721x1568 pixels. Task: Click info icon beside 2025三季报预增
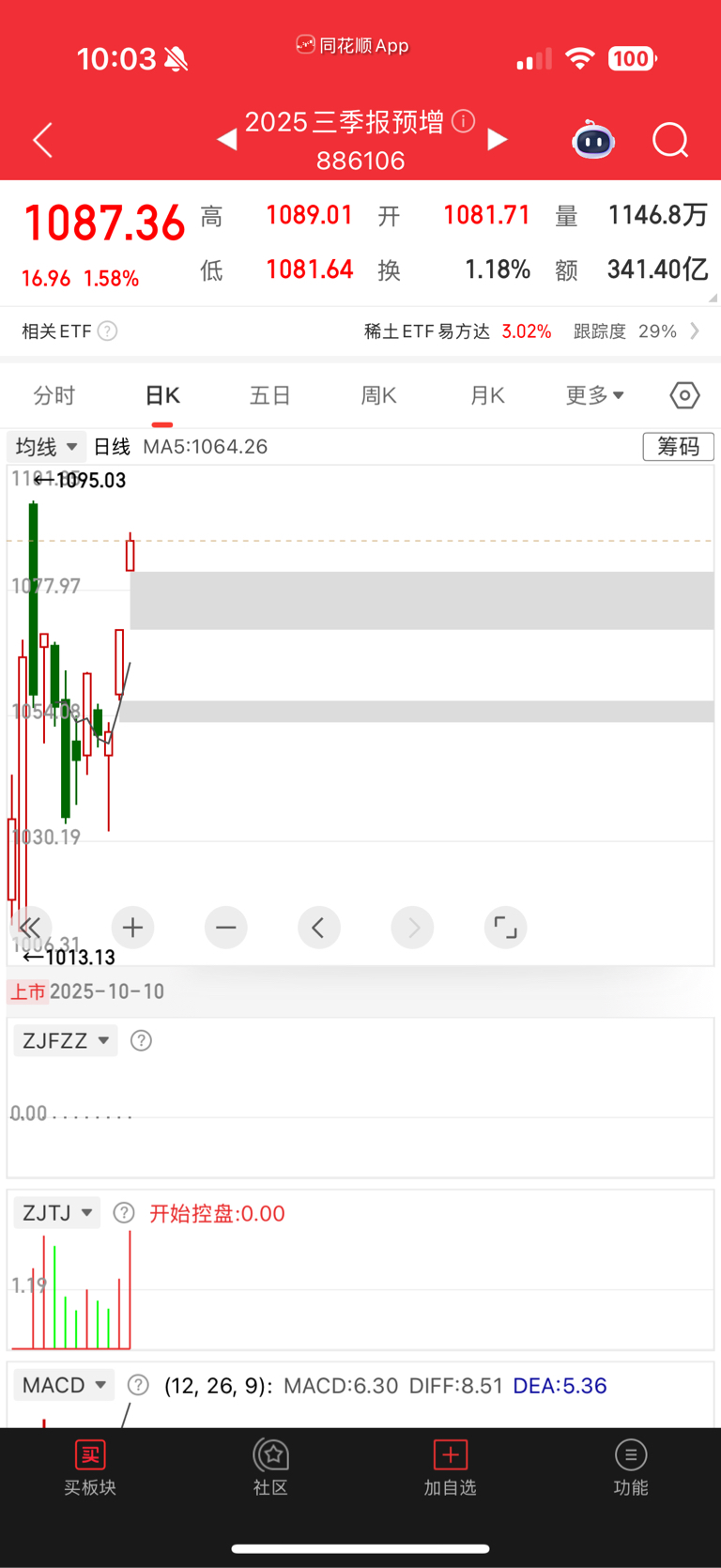point(463,121)
